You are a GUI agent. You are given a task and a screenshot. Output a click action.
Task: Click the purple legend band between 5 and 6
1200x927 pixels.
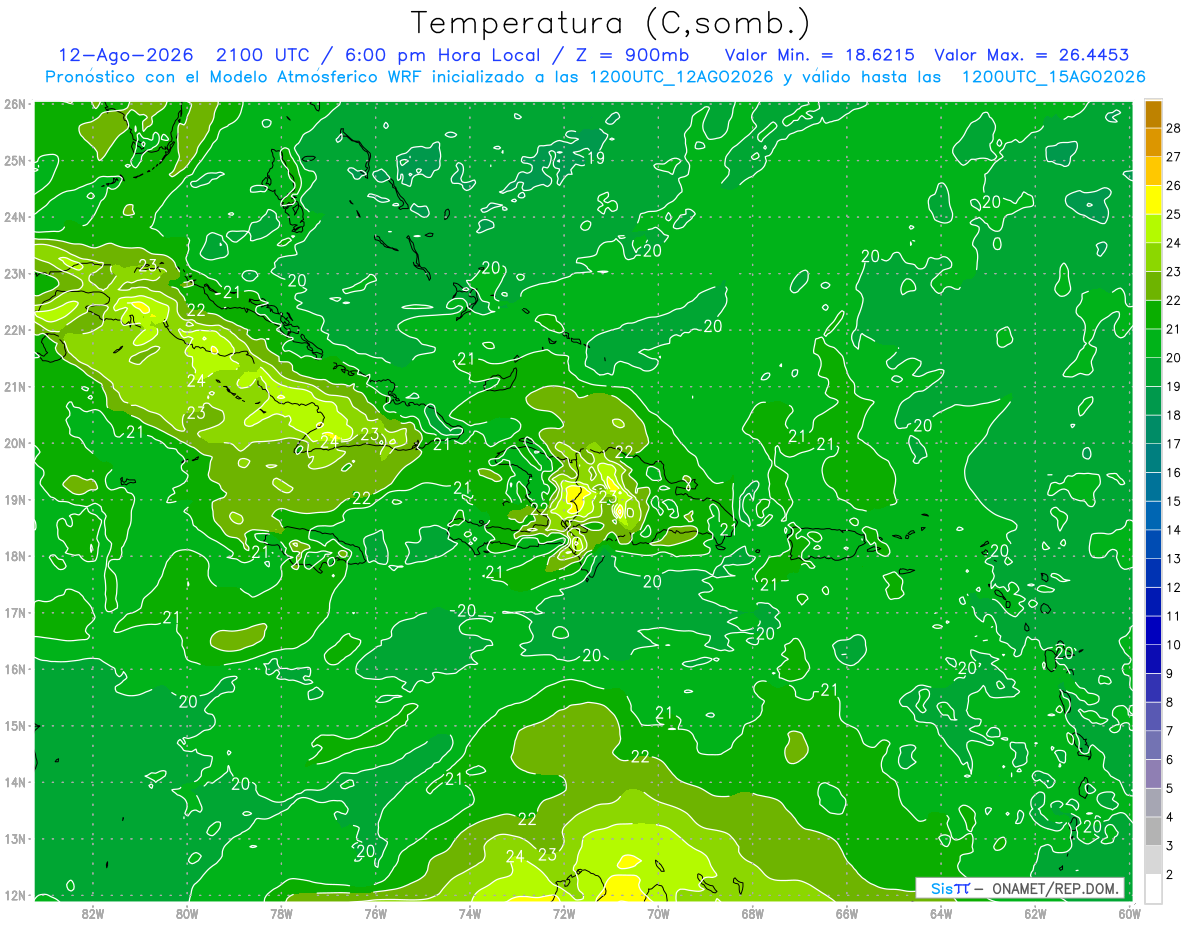click(x=1153, y=774)
